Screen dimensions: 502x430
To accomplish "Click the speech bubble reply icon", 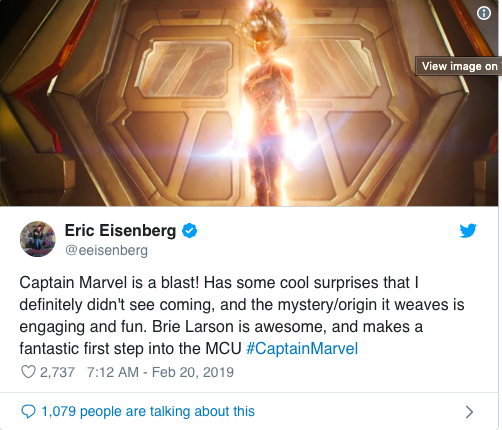I will tap(28, 411).
